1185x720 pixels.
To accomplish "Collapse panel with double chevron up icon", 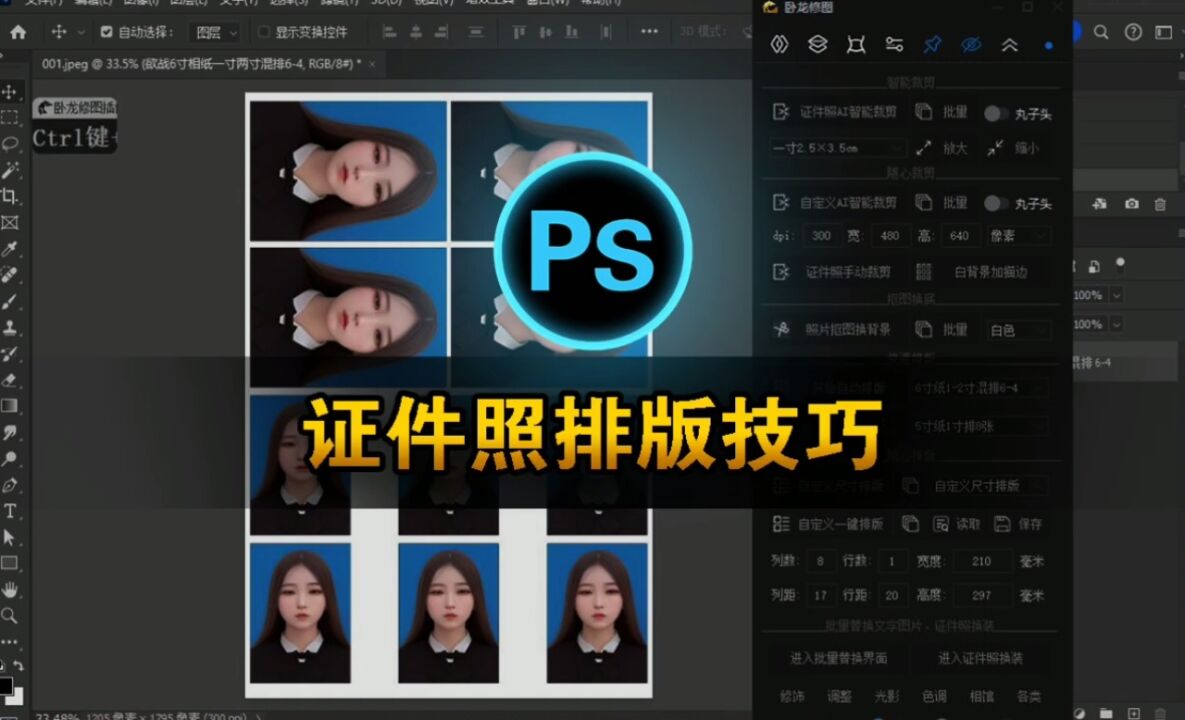I will pos(1010,45).
